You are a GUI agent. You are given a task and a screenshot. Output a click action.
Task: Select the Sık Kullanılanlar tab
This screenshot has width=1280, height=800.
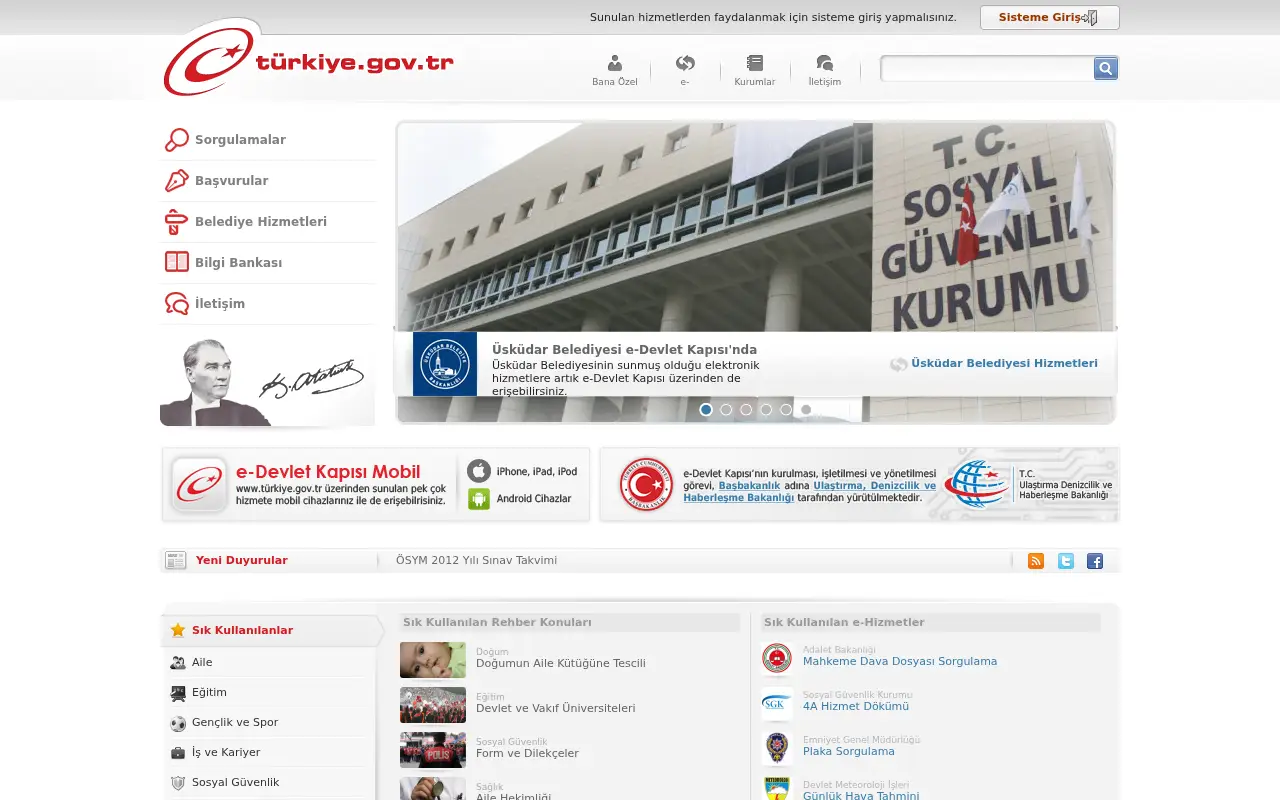[270, 630]
